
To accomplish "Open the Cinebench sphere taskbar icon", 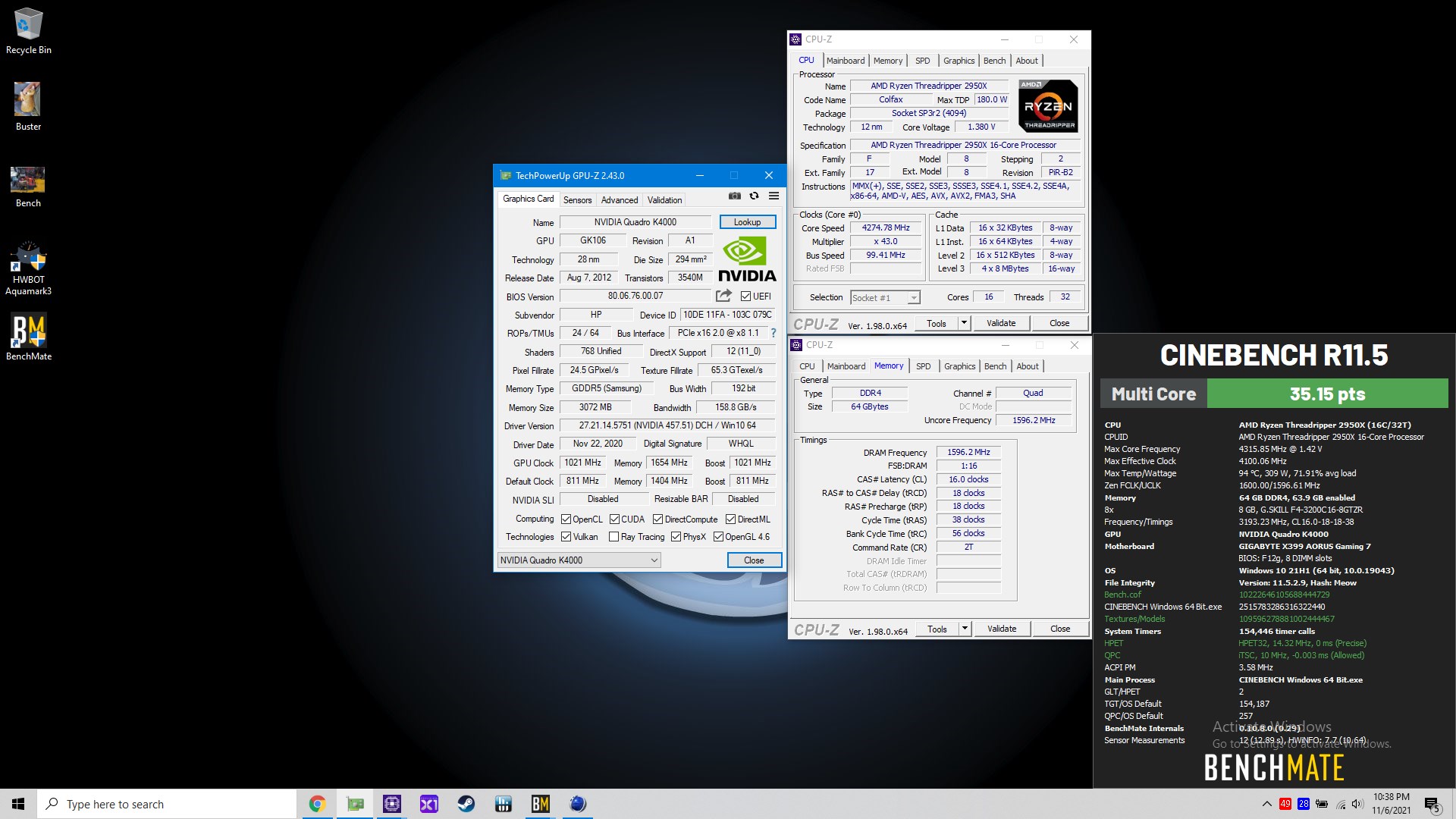I will pyautogui.click(x=578, y=804).
